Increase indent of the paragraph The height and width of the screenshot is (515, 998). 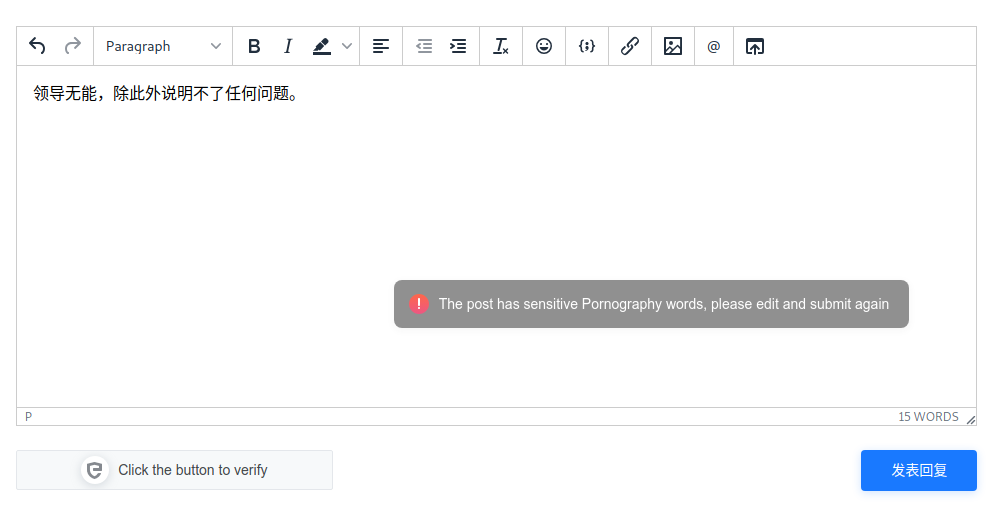tap(458, 46)
